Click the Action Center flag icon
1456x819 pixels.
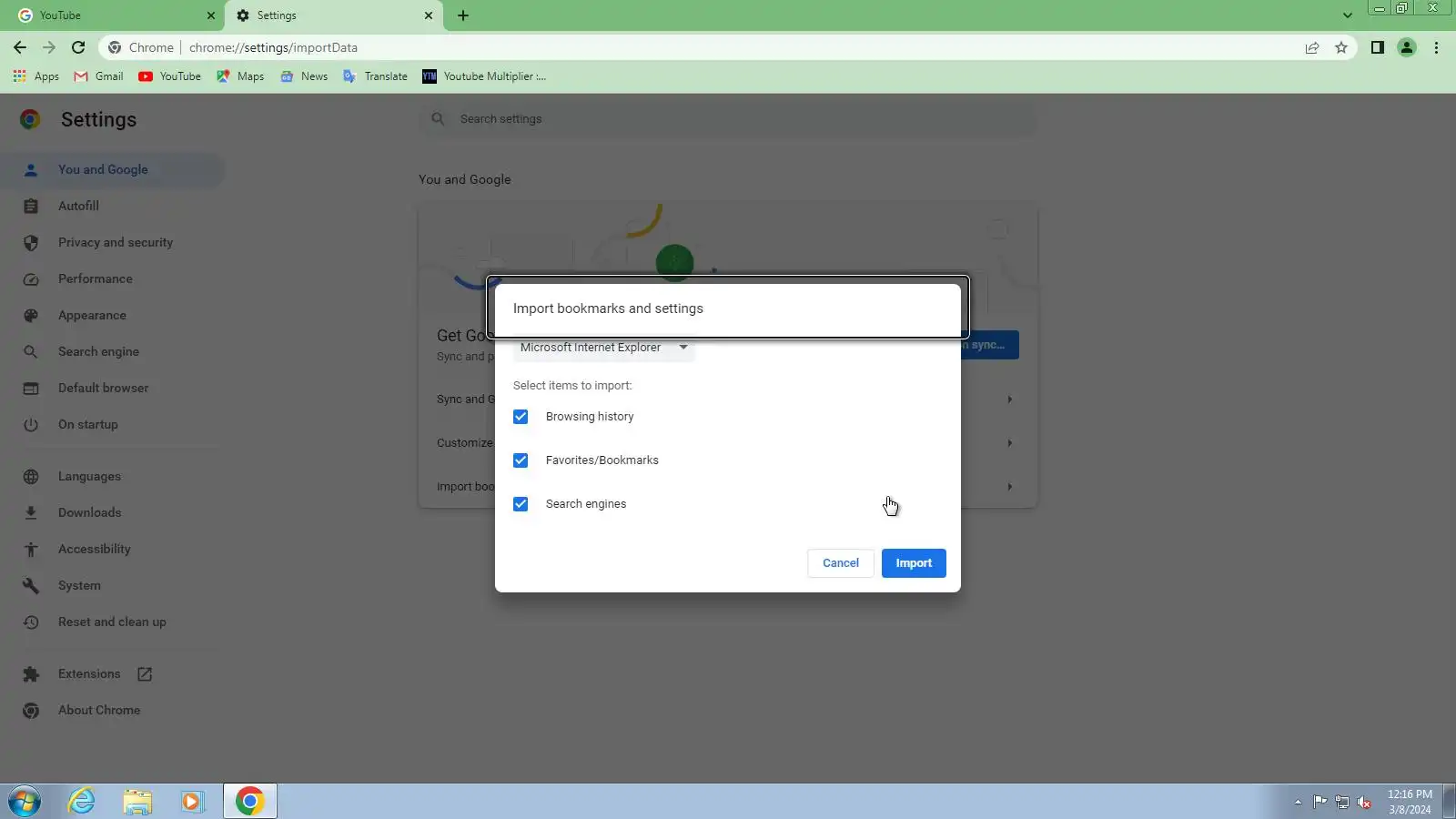coord(1319,802)
